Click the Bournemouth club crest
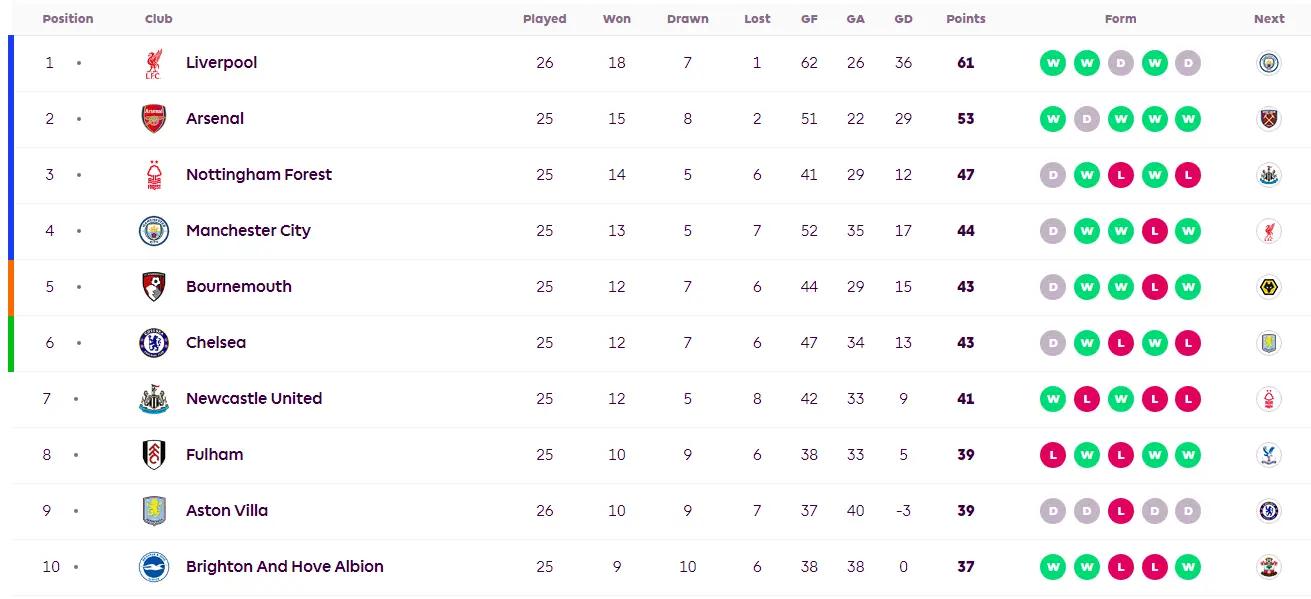Viewport: 1311px width, 599px height. pos(153,287)
